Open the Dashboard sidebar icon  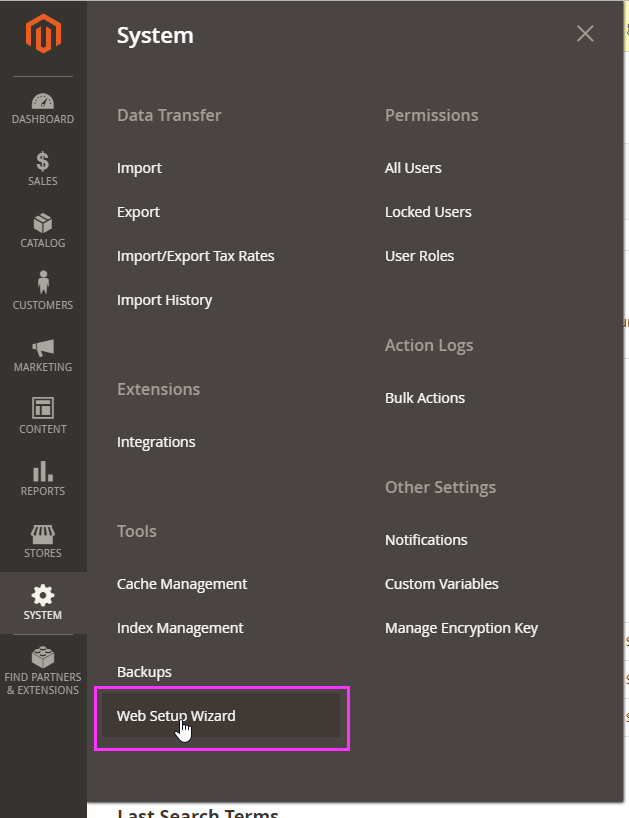coord(43,101)
